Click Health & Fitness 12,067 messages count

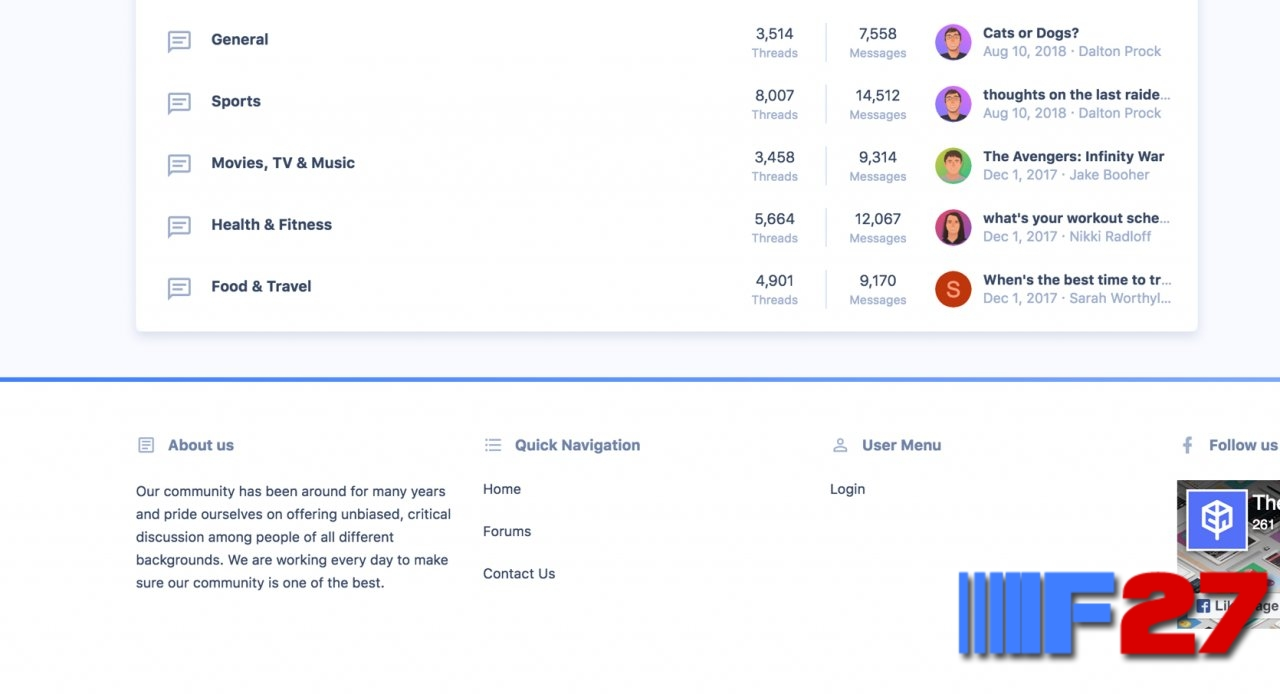(878, 219)
